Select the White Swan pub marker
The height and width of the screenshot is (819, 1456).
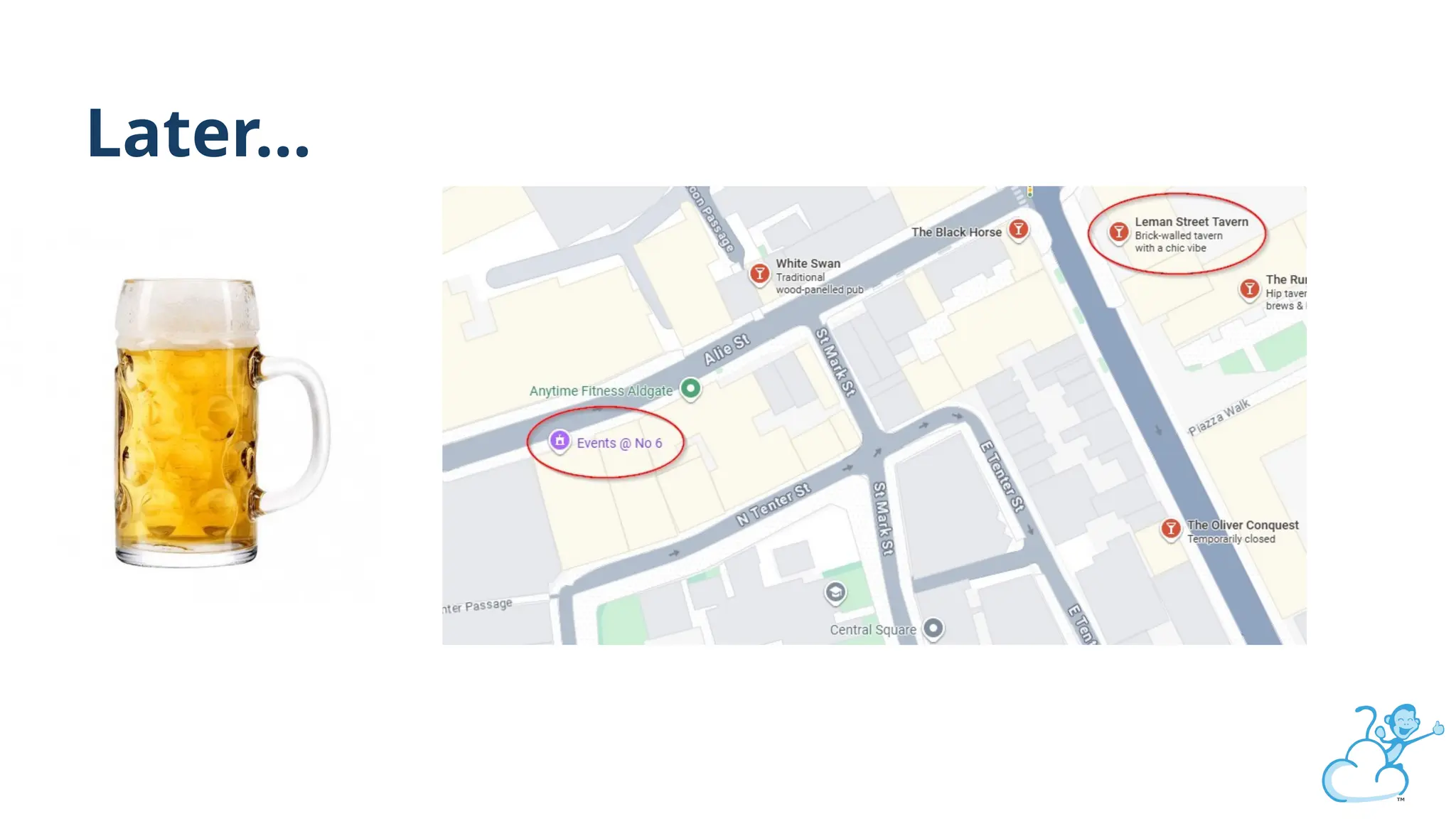pyautogui.click(x=759, y=274)
